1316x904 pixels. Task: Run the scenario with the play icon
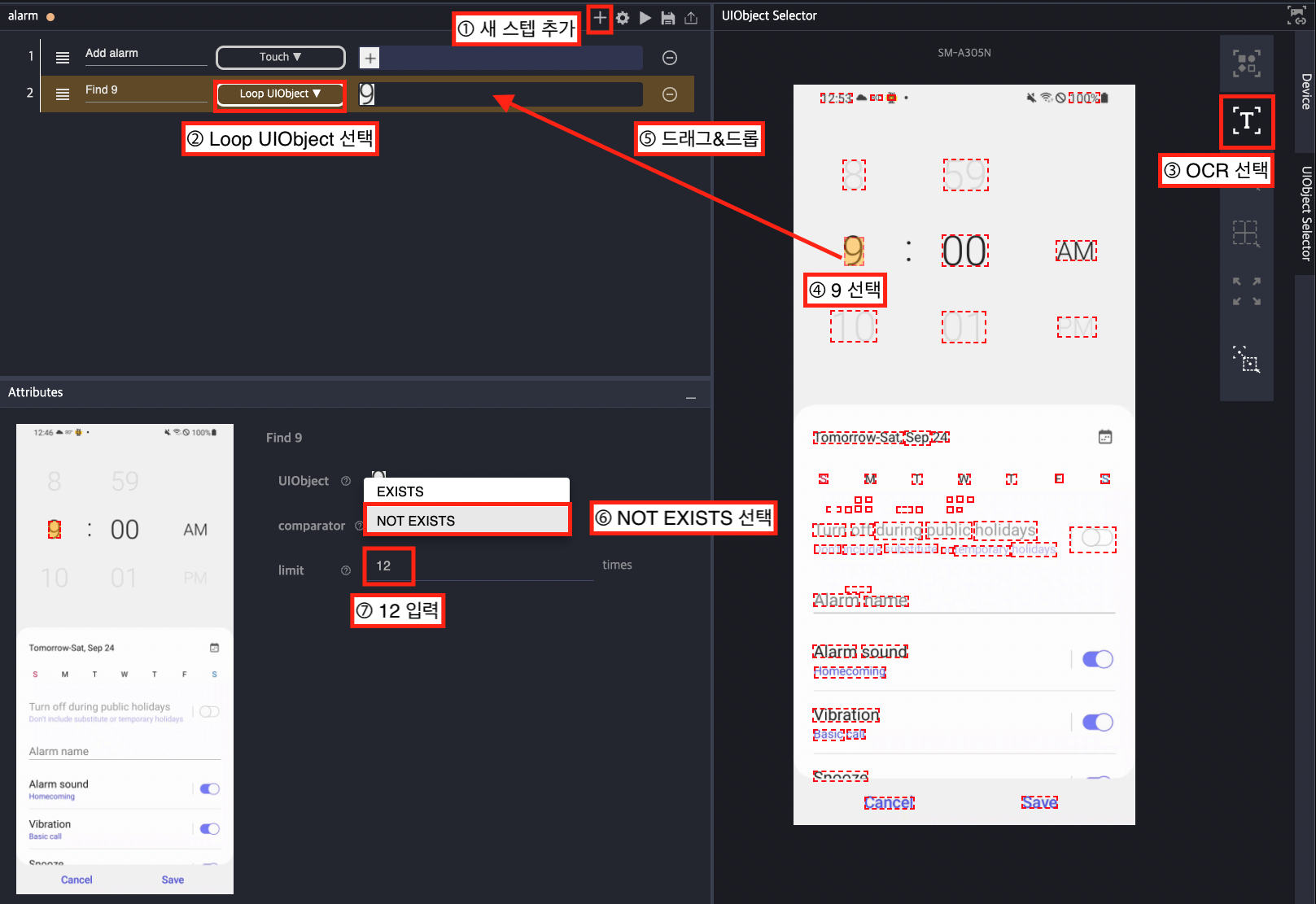tap(645, 18)
